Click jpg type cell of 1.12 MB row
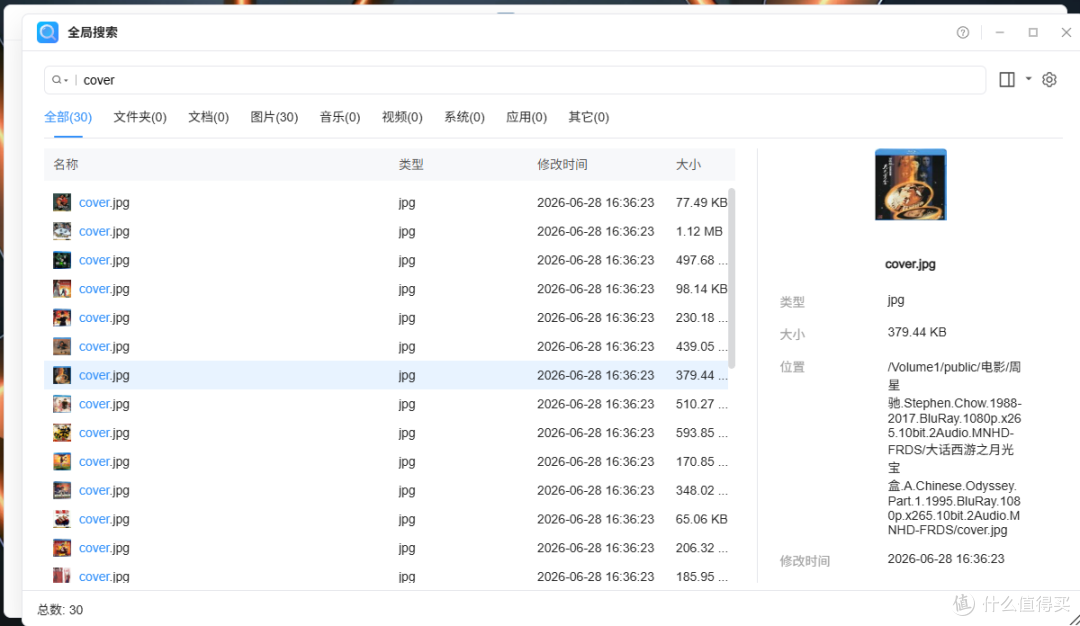The height and width of the screenshot is (626, 1080). 406,232
